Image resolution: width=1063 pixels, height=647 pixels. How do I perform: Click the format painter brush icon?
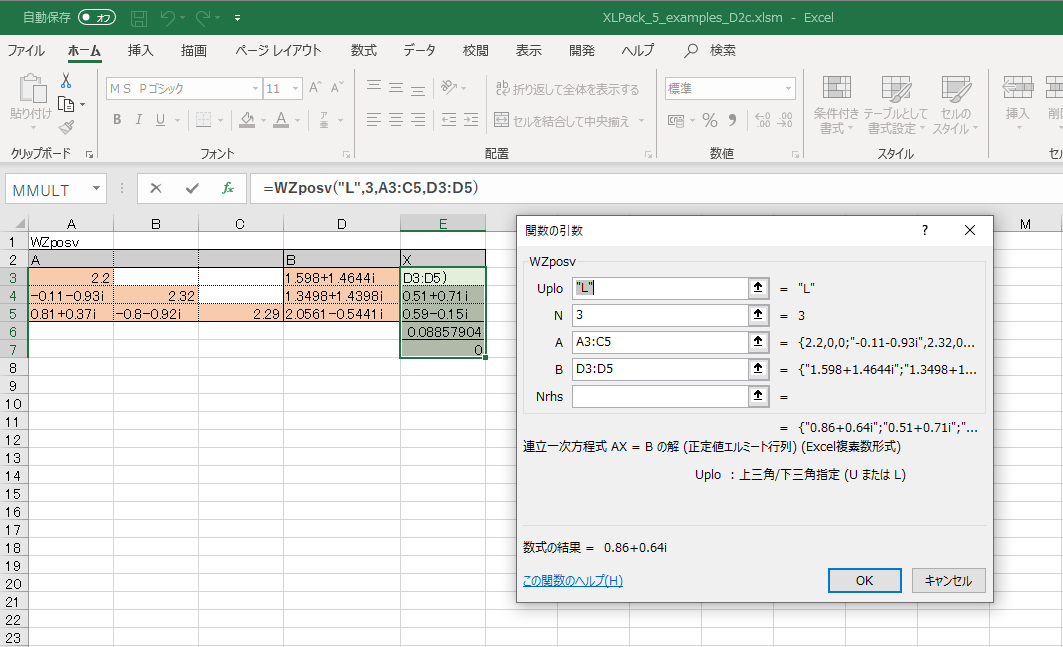click(66, 127)
